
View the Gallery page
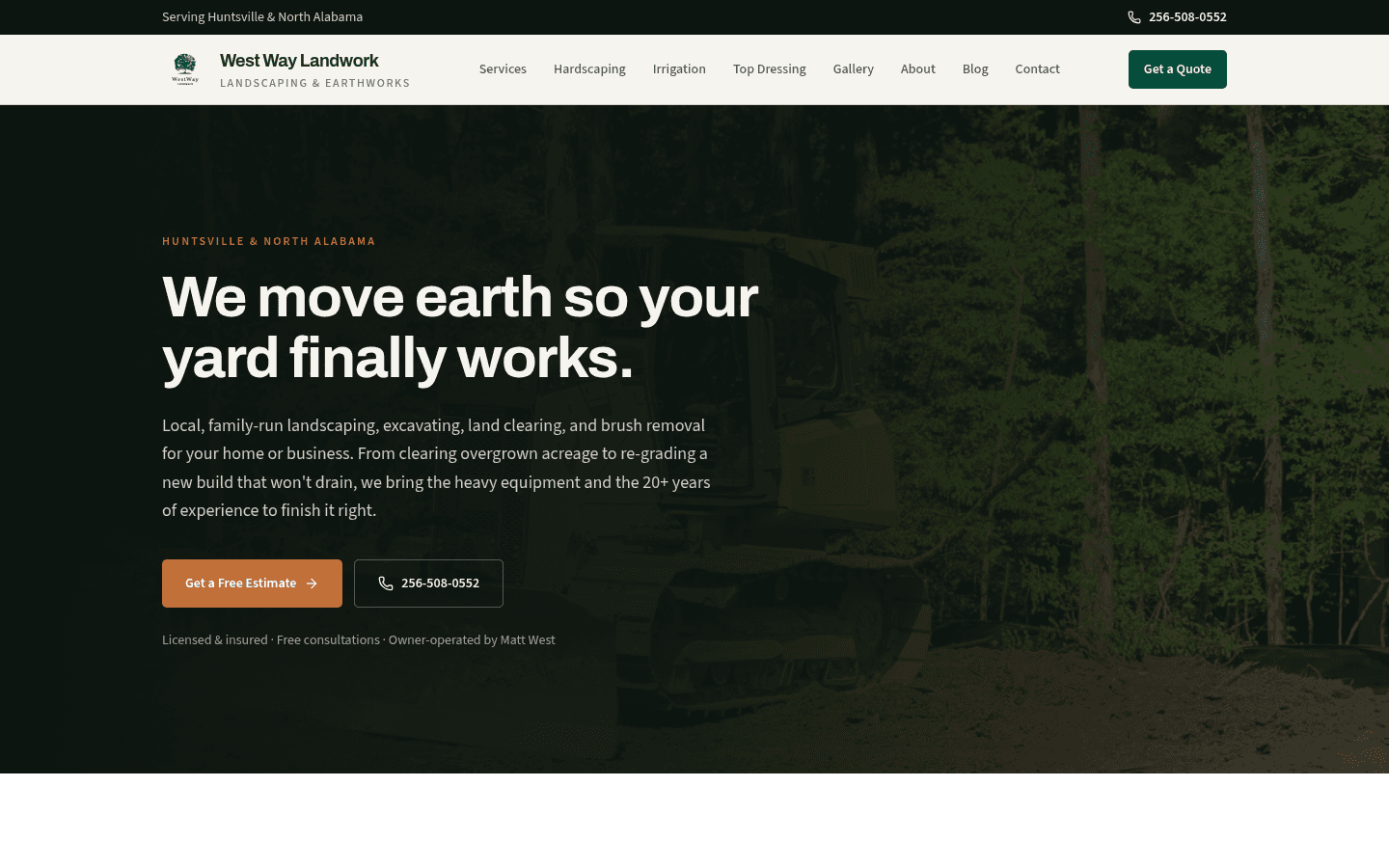(854, 69)
